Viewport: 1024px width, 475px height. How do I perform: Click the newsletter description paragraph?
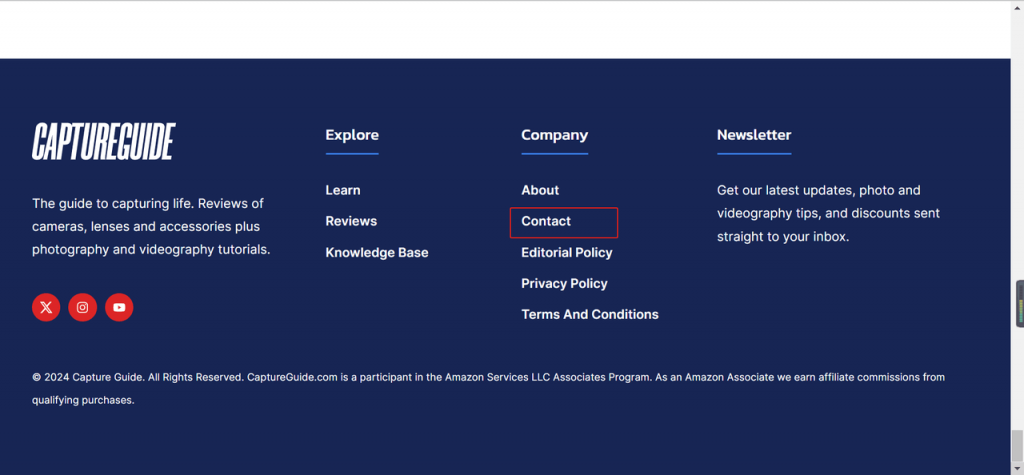pos(828,214)
